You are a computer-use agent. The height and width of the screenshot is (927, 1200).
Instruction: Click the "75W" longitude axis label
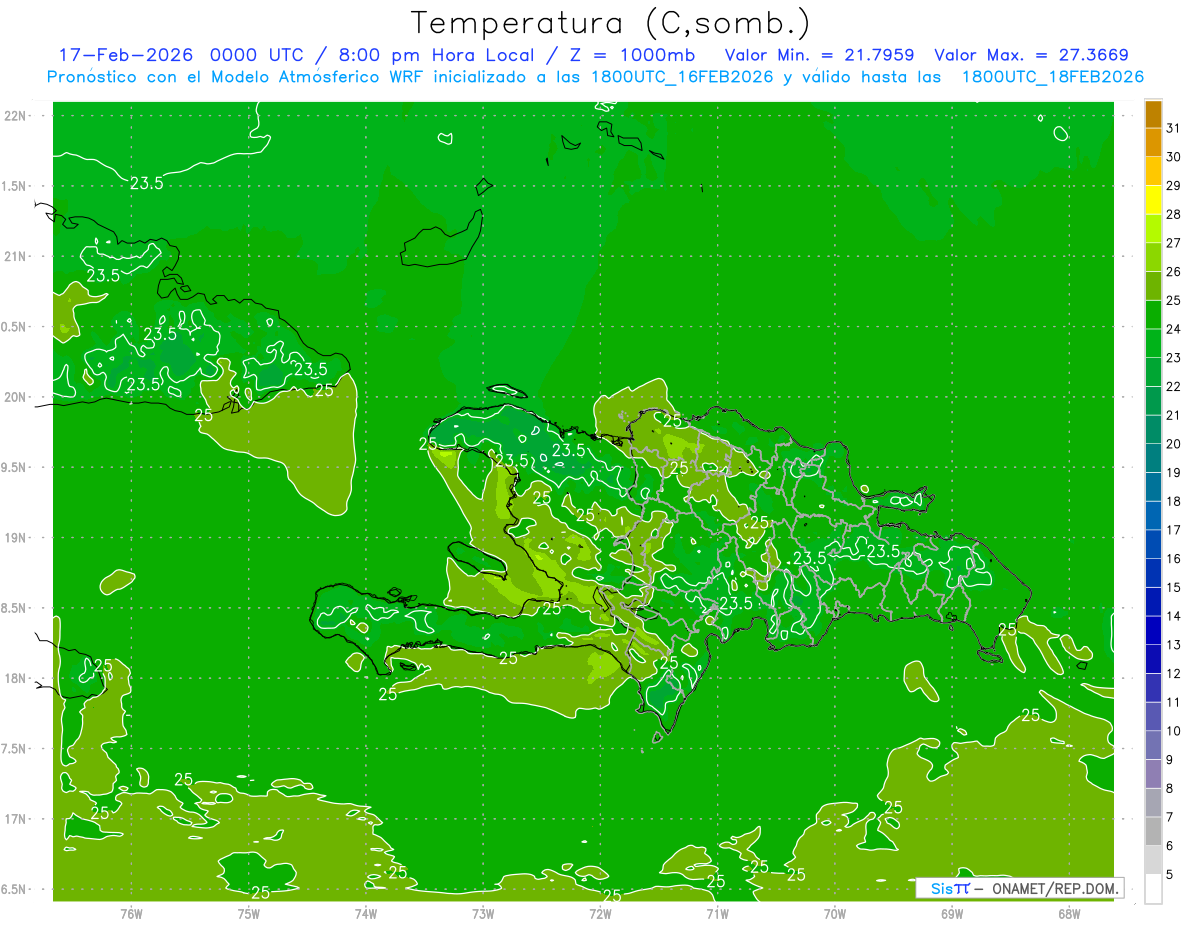(249, 913)
